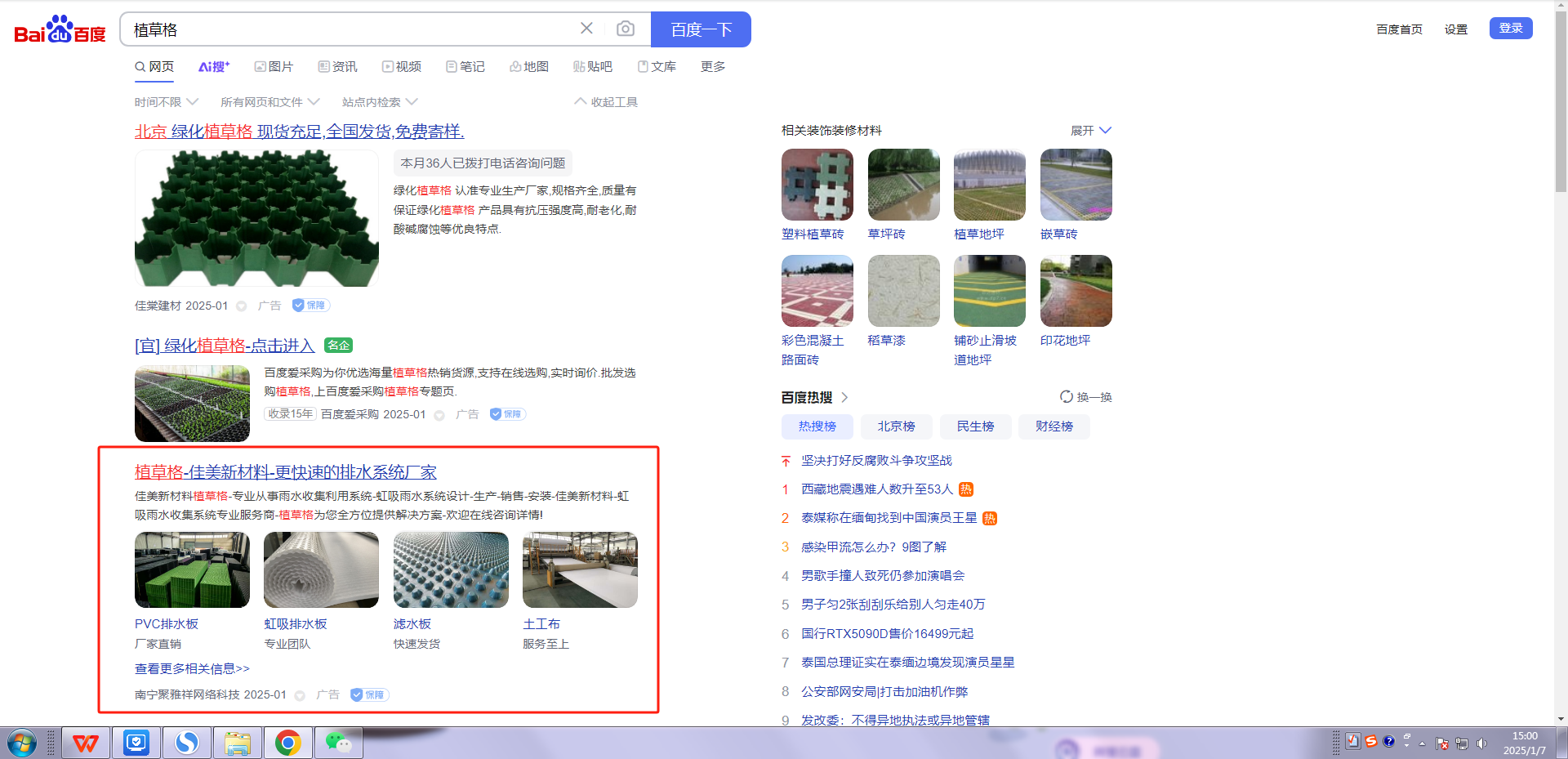The width and height of the screenshot is (1568, 759).
Task: Click the system tray help icon
Action: point(1388,741)
